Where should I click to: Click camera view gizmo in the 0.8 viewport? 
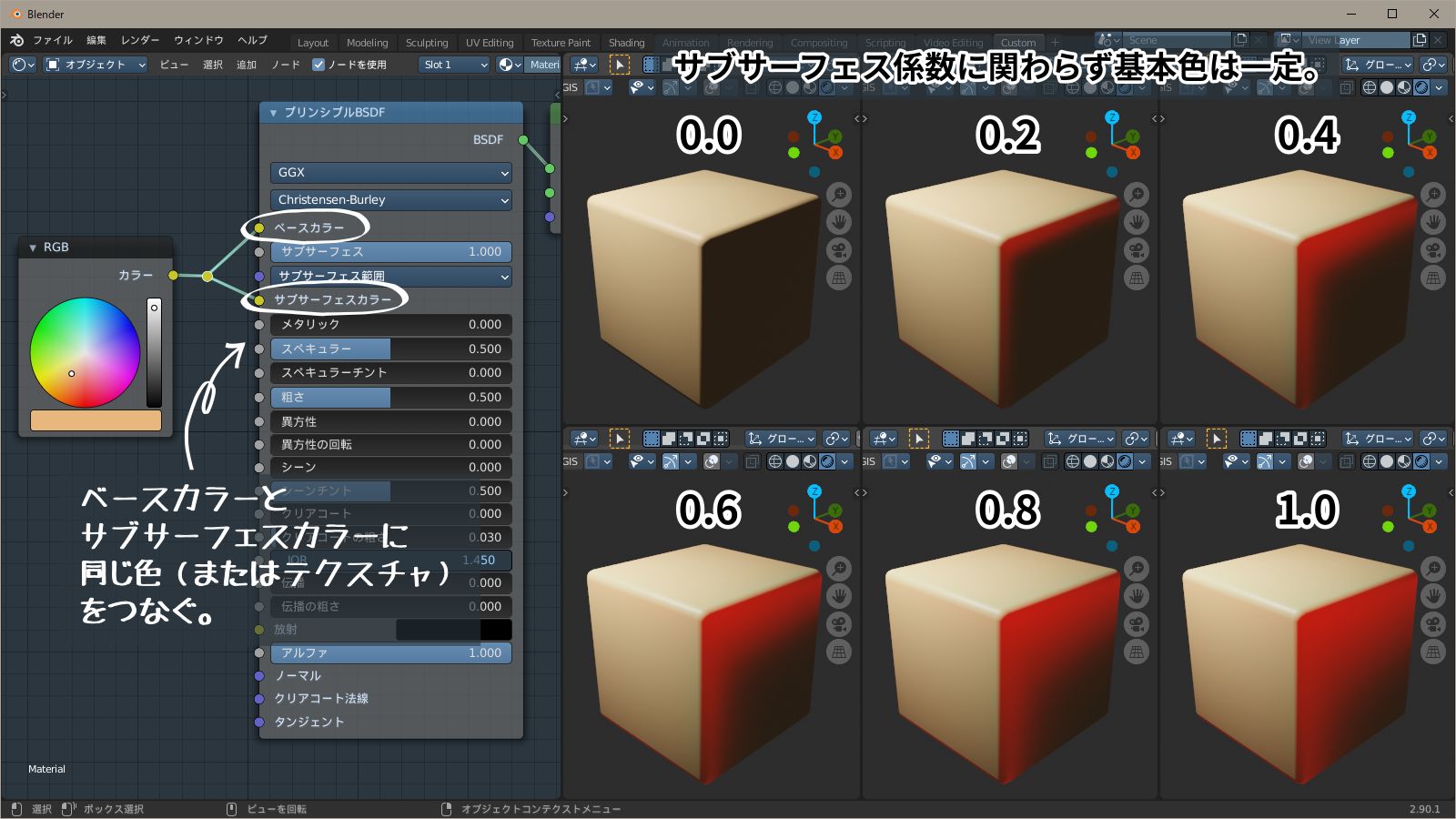click(1137, 624)
